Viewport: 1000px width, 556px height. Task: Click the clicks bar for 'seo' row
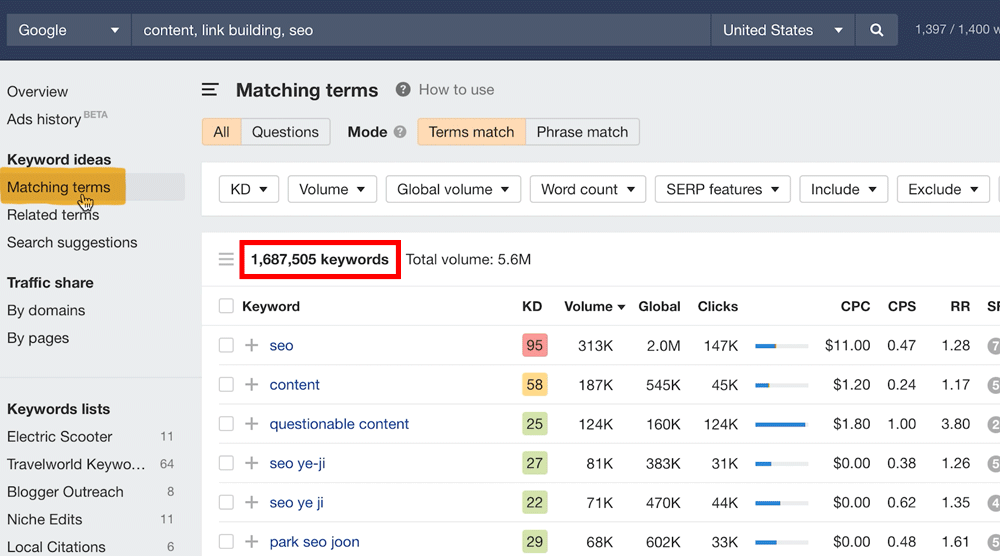[781, 346]
